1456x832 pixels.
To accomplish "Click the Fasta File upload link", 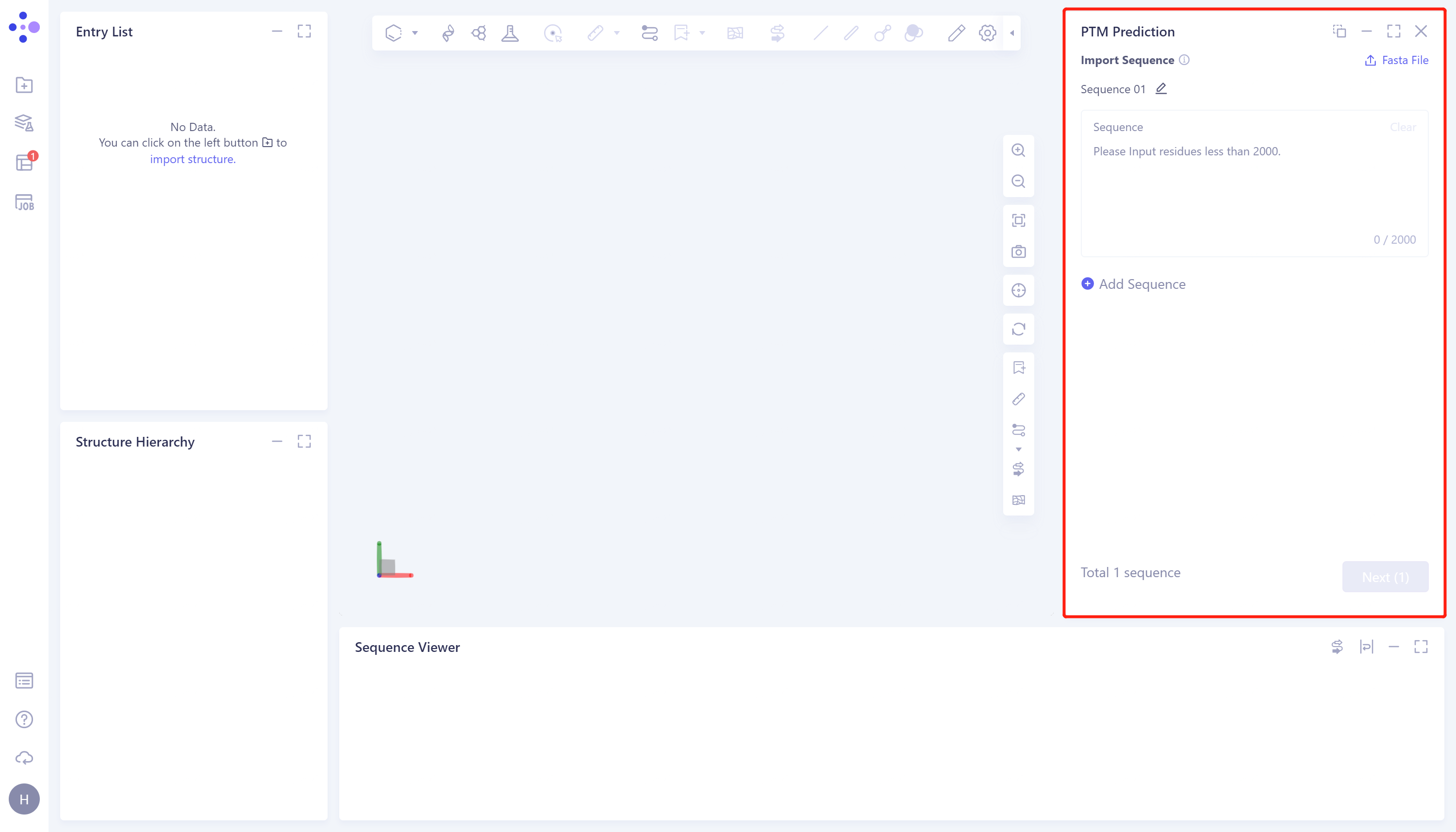I will 1397,60.
